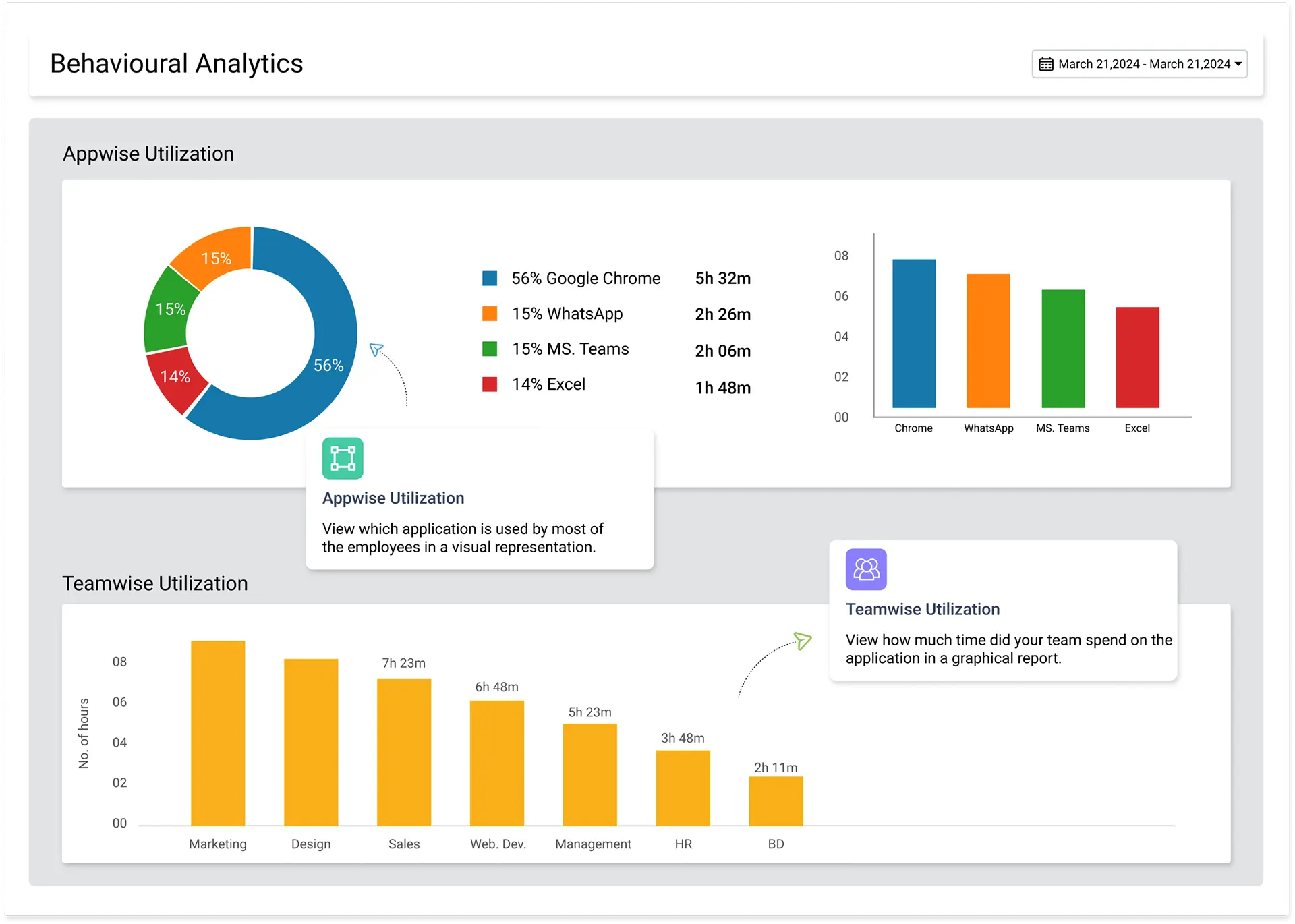The image size is (1295, 924).
Task: Click the 'No. of hours' axis title
Action: click(x=84, y=734)
